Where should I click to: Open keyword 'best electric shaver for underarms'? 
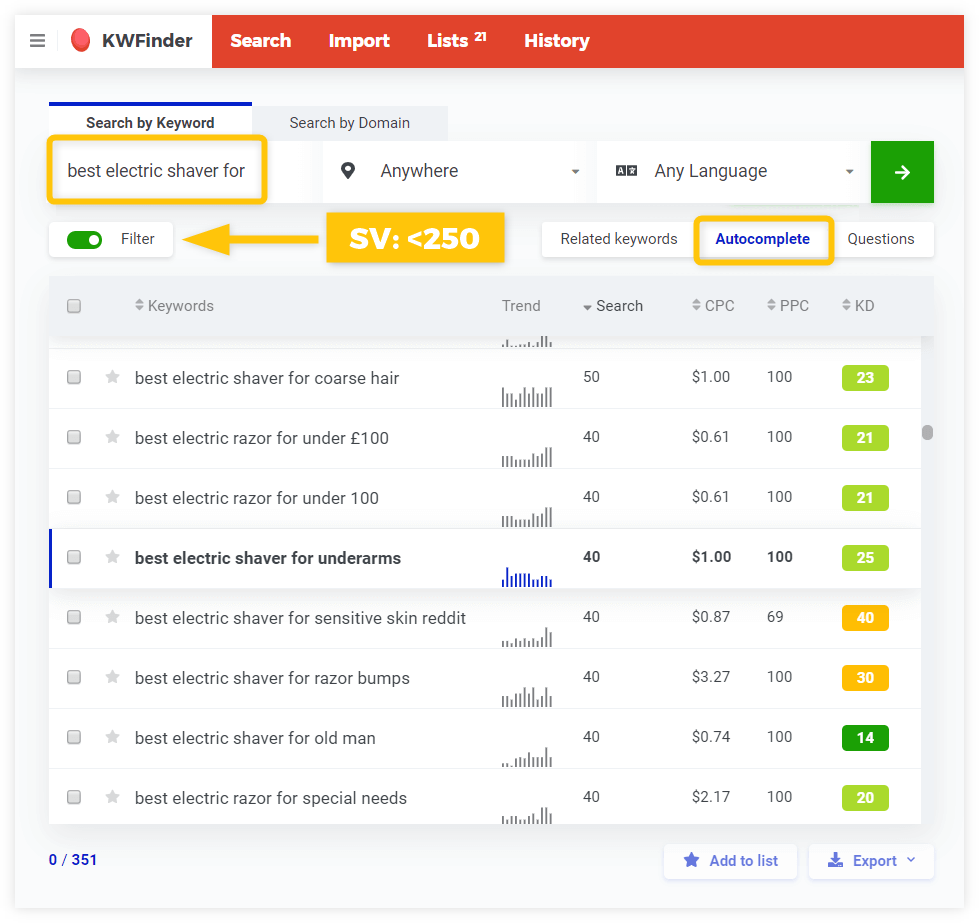(268, 558)
